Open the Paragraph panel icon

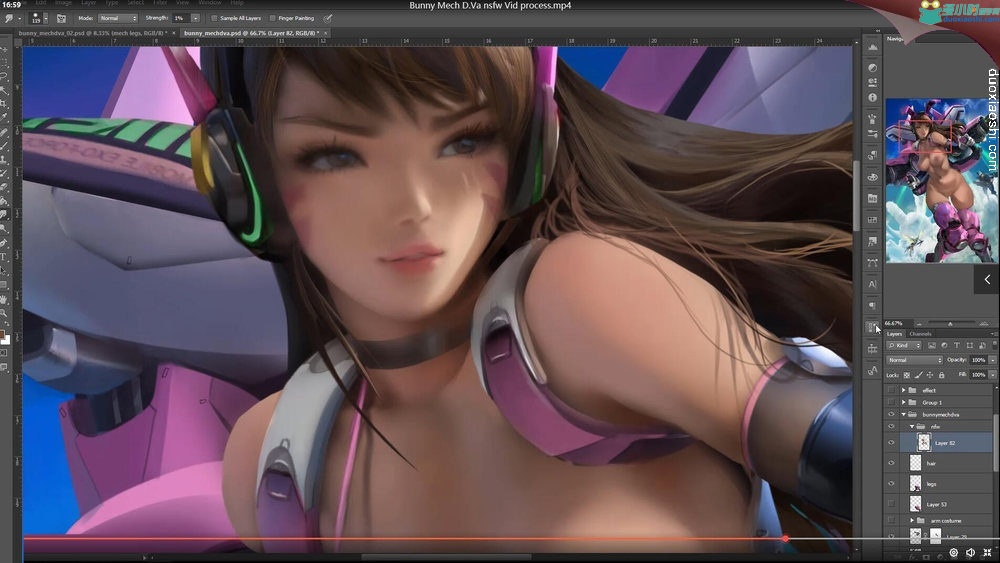tap(872, 305)
